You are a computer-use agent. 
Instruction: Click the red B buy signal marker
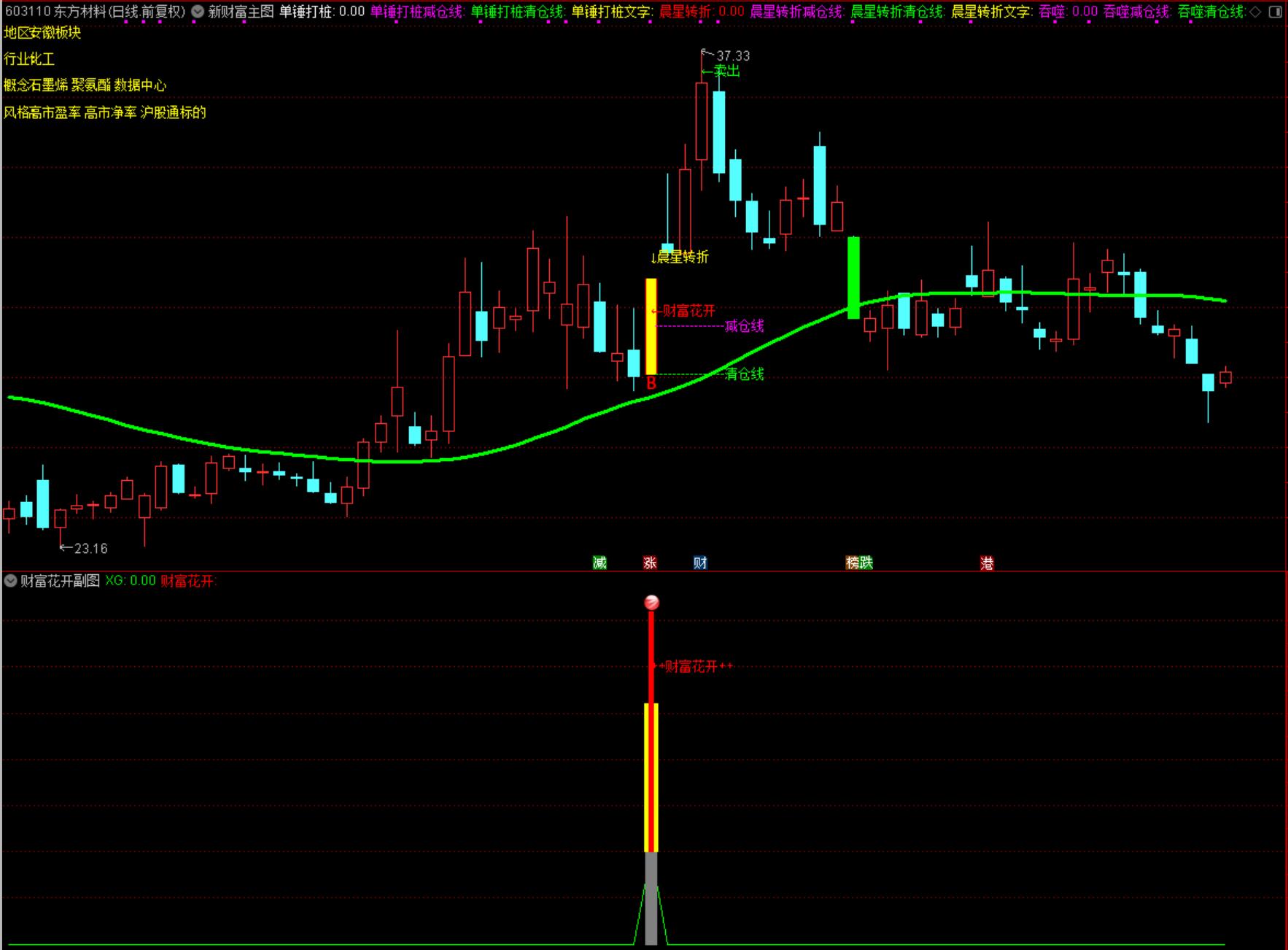651,383
